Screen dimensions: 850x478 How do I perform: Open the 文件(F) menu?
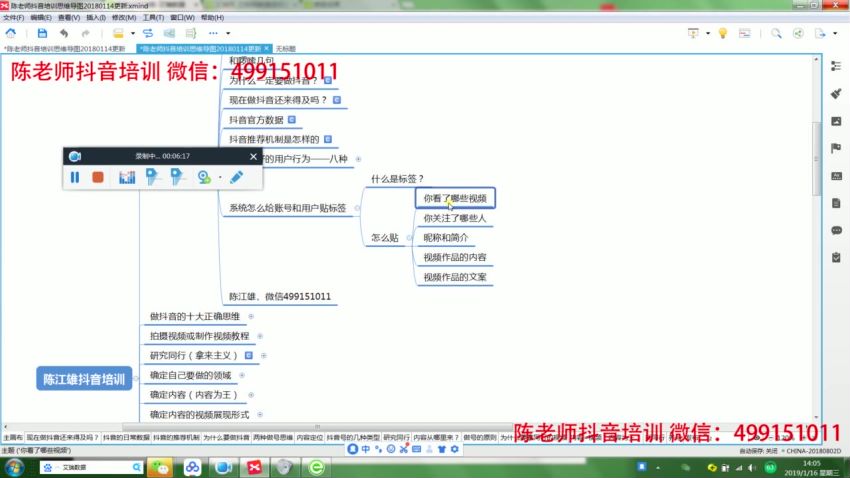pyautogui.click(x=14, y=18)
